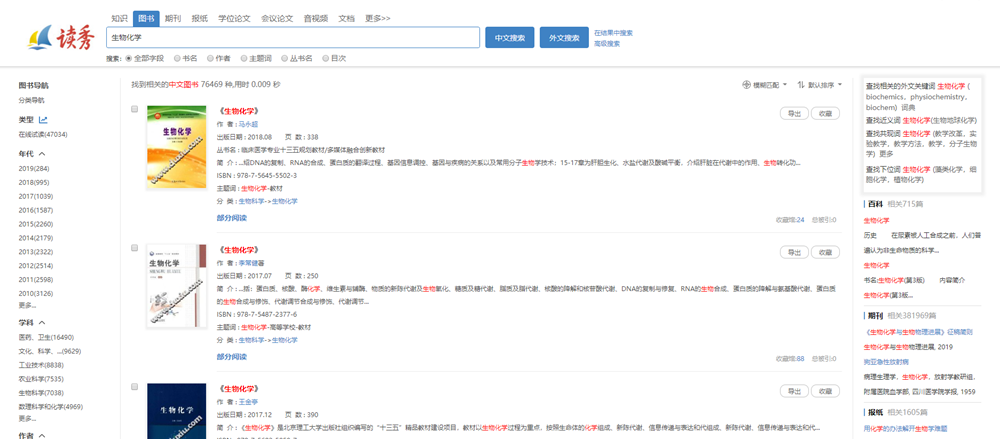Viewport: 1000px width, 439px height.
Task: Click the 中文搜索 button
Action: 510,38
